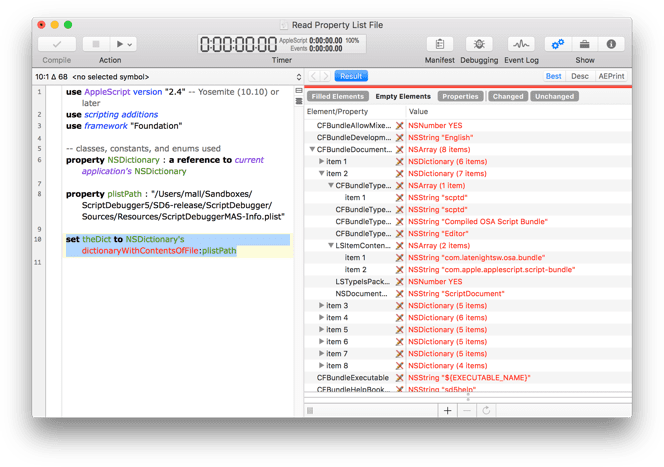Select value NSString "Compiled OSA Script Bundle"

tap(478, 221)
